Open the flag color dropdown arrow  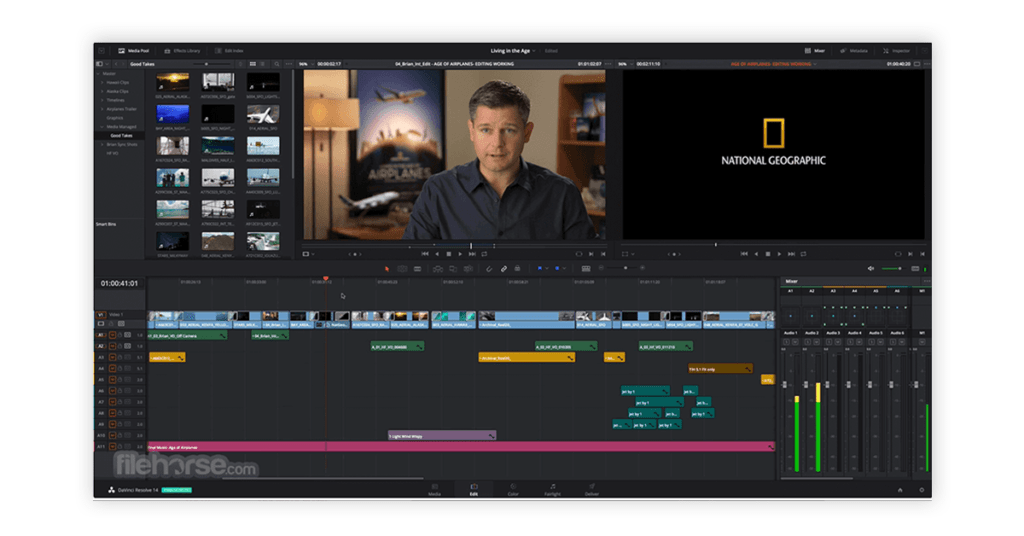coord(547,269)
